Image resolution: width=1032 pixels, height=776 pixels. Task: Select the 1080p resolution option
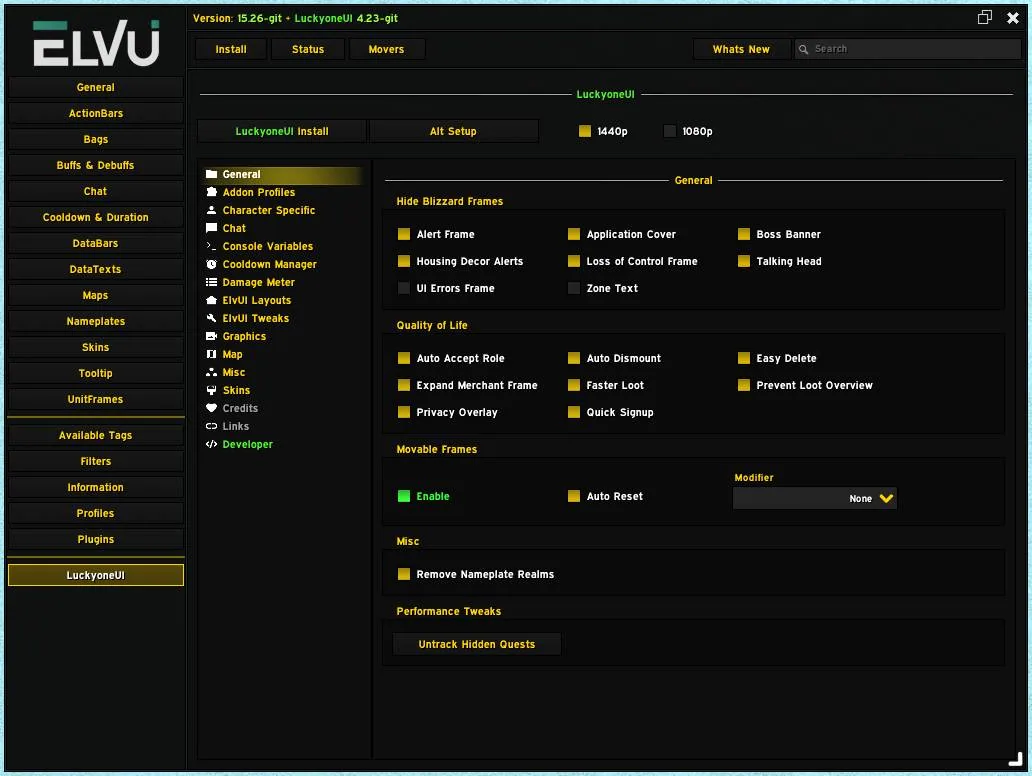670,131
